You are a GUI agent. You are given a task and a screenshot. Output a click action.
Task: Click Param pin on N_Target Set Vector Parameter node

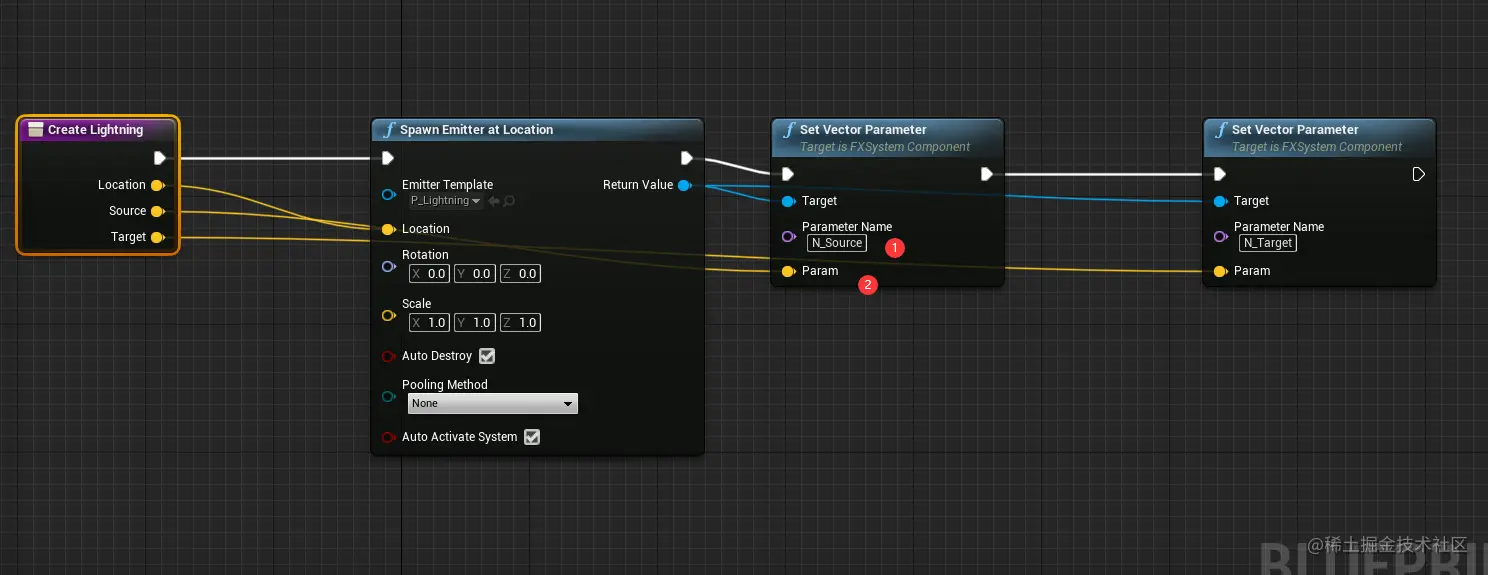point(1220,271)
